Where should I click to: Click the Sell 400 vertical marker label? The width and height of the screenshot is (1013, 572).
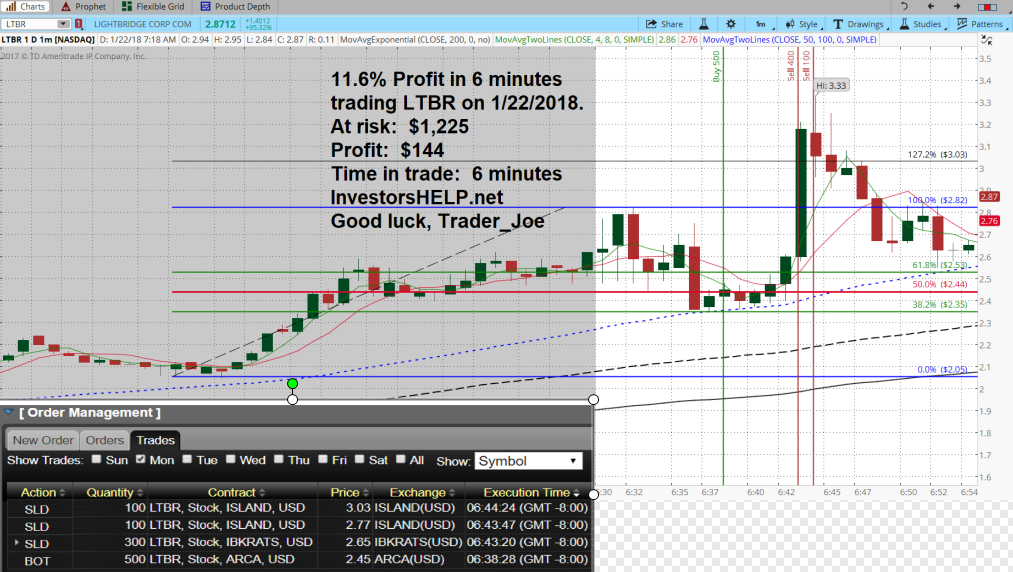tap(791, 66)
